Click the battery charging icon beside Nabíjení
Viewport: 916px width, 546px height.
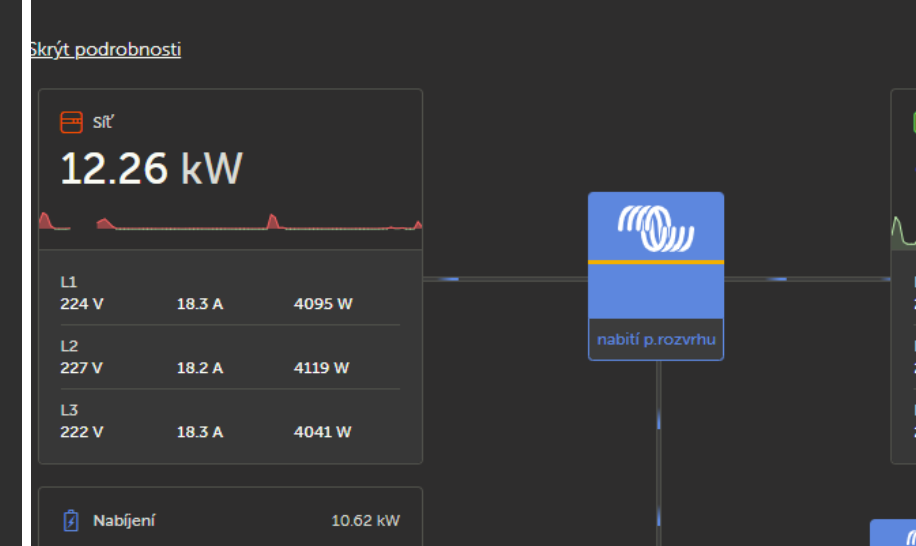pyautogui.click(x=71, y=520)
